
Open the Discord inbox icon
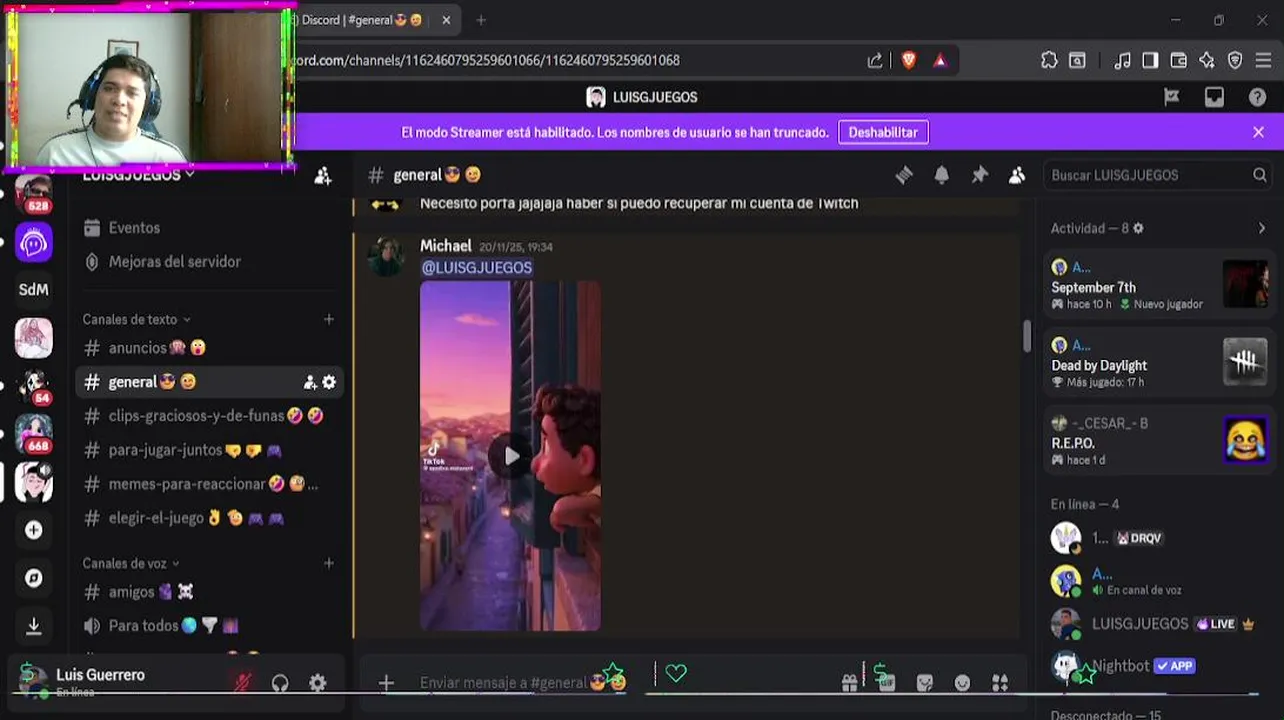pos(1214,97)
